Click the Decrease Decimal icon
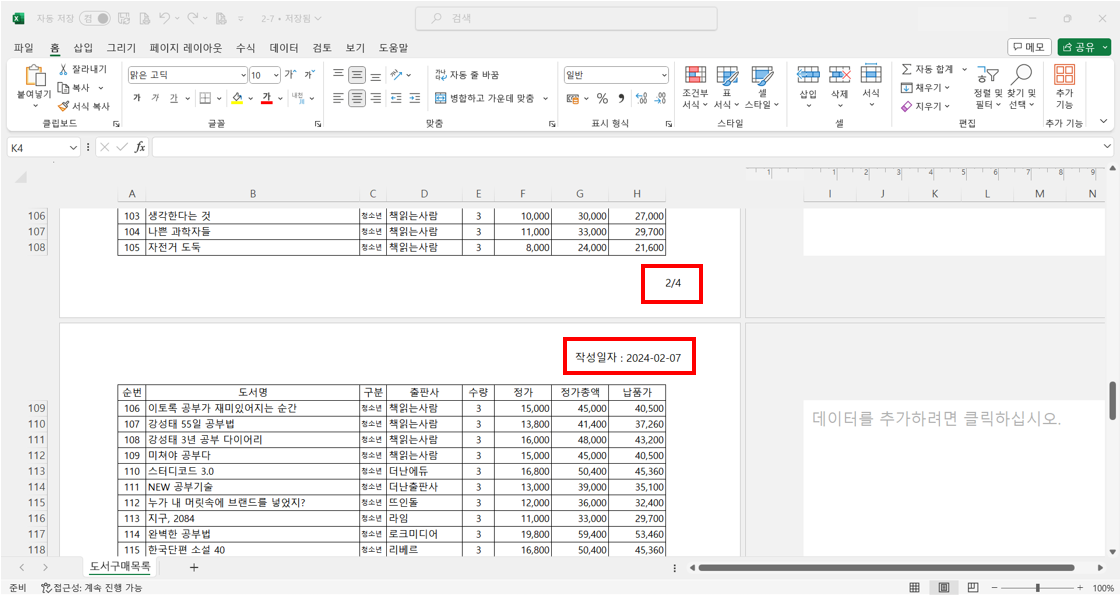The height and width of the screenshot is (595, 1120). coord(661,98)
